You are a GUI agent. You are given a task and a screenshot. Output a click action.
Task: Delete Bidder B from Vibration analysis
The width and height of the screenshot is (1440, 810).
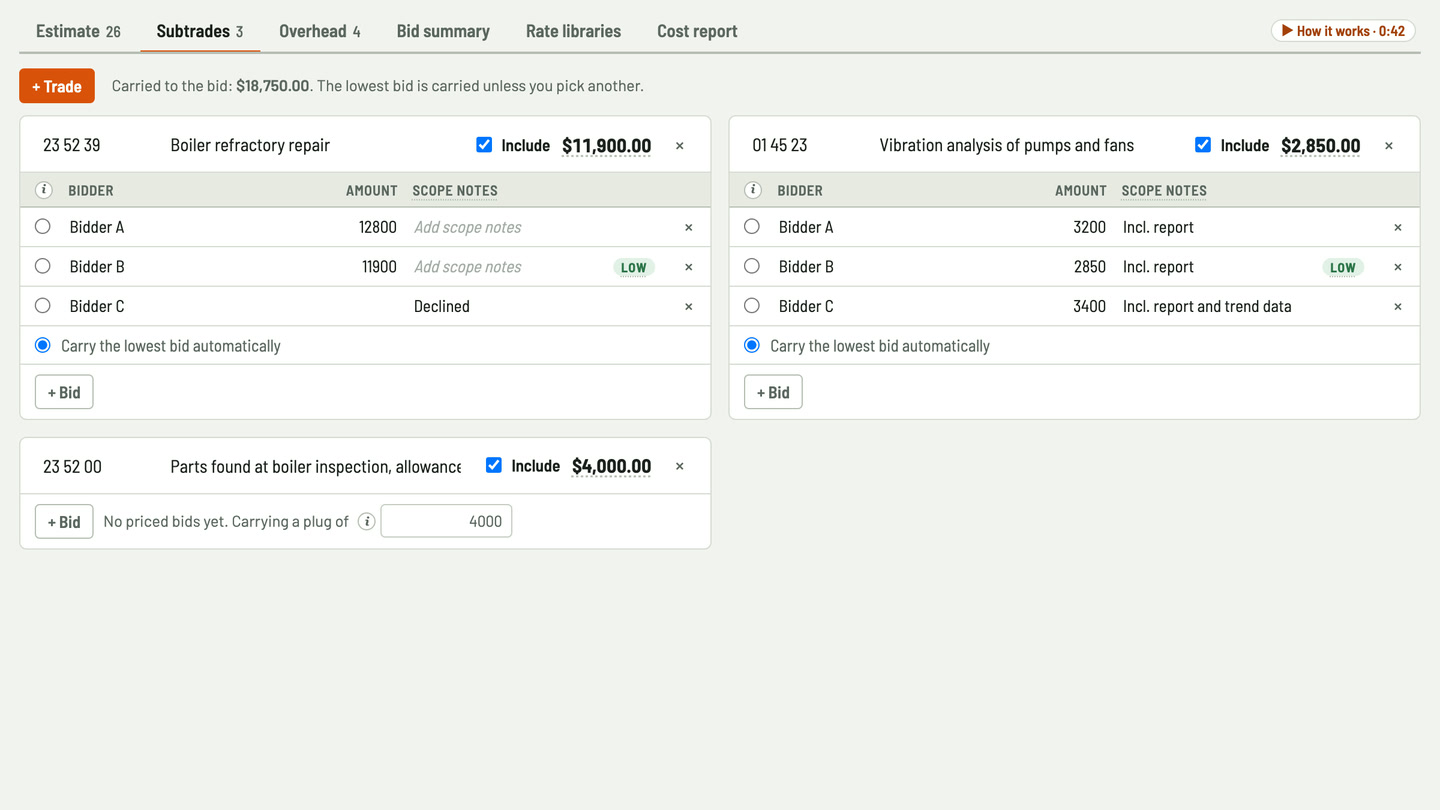pyautogui.click(x=1398, y=267)
